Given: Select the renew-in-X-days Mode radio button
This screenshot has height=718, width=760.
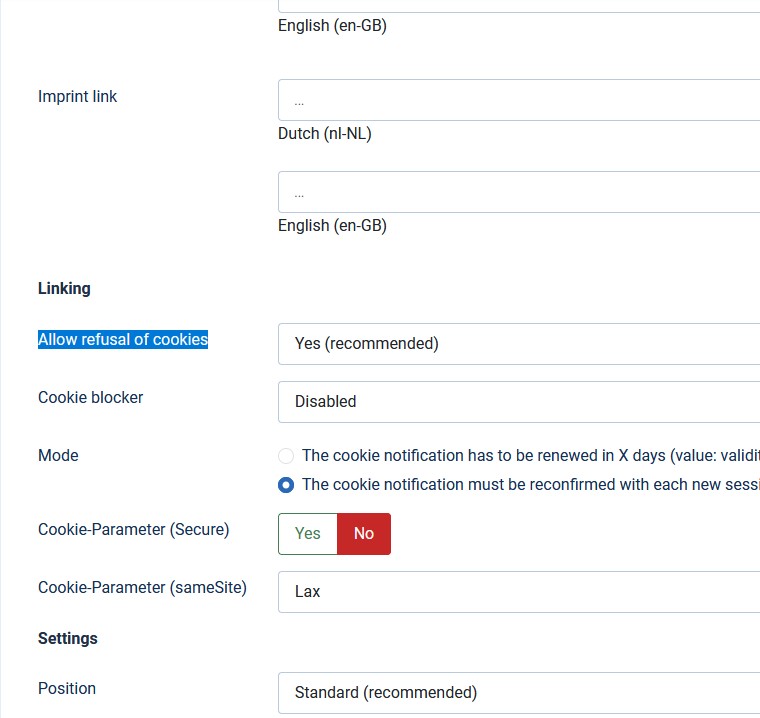Looking at the screenshot, I should [286, 456].
